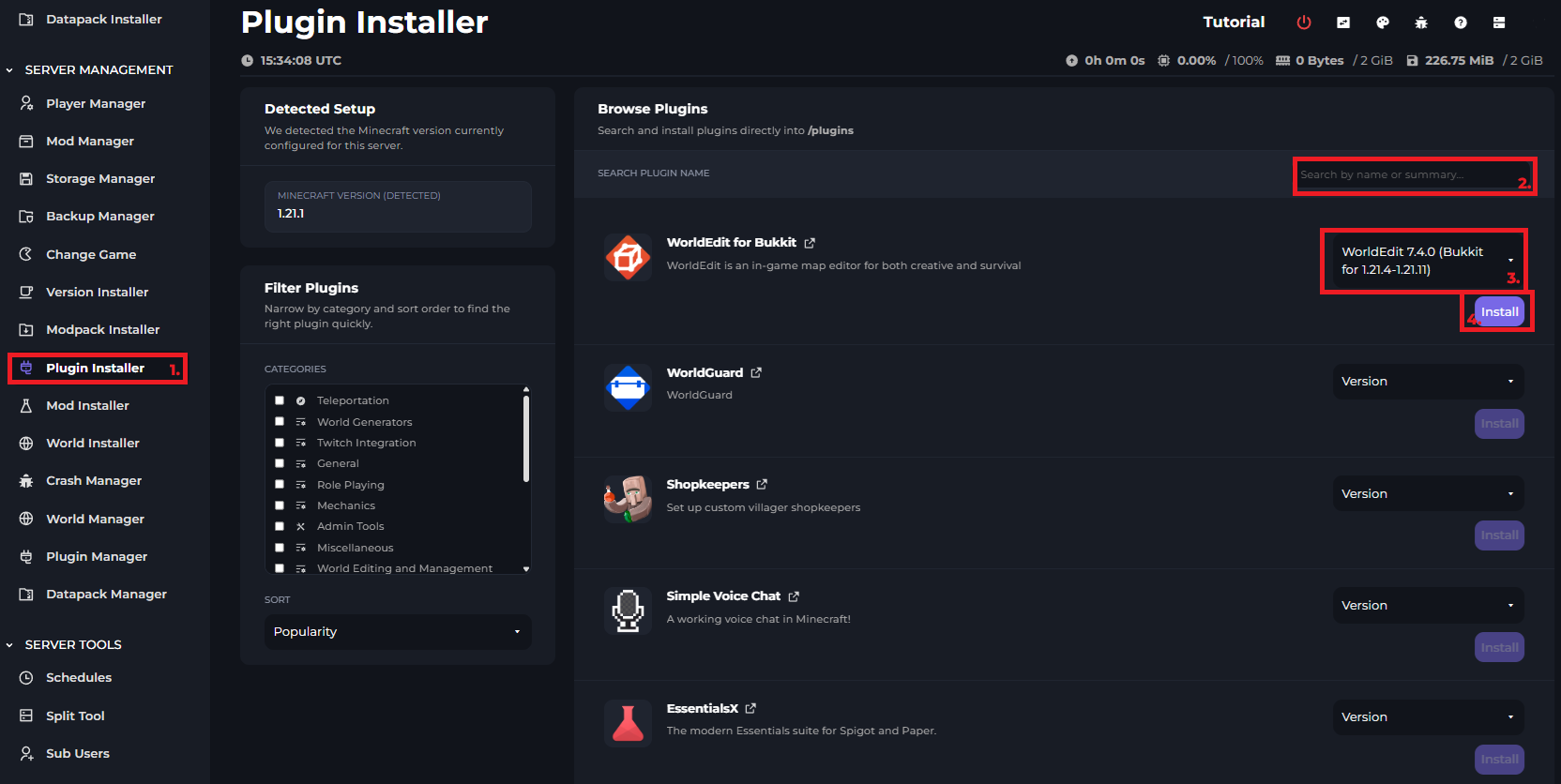
Task: Tick the World Generators checkbox
Action: coord(280,422)
